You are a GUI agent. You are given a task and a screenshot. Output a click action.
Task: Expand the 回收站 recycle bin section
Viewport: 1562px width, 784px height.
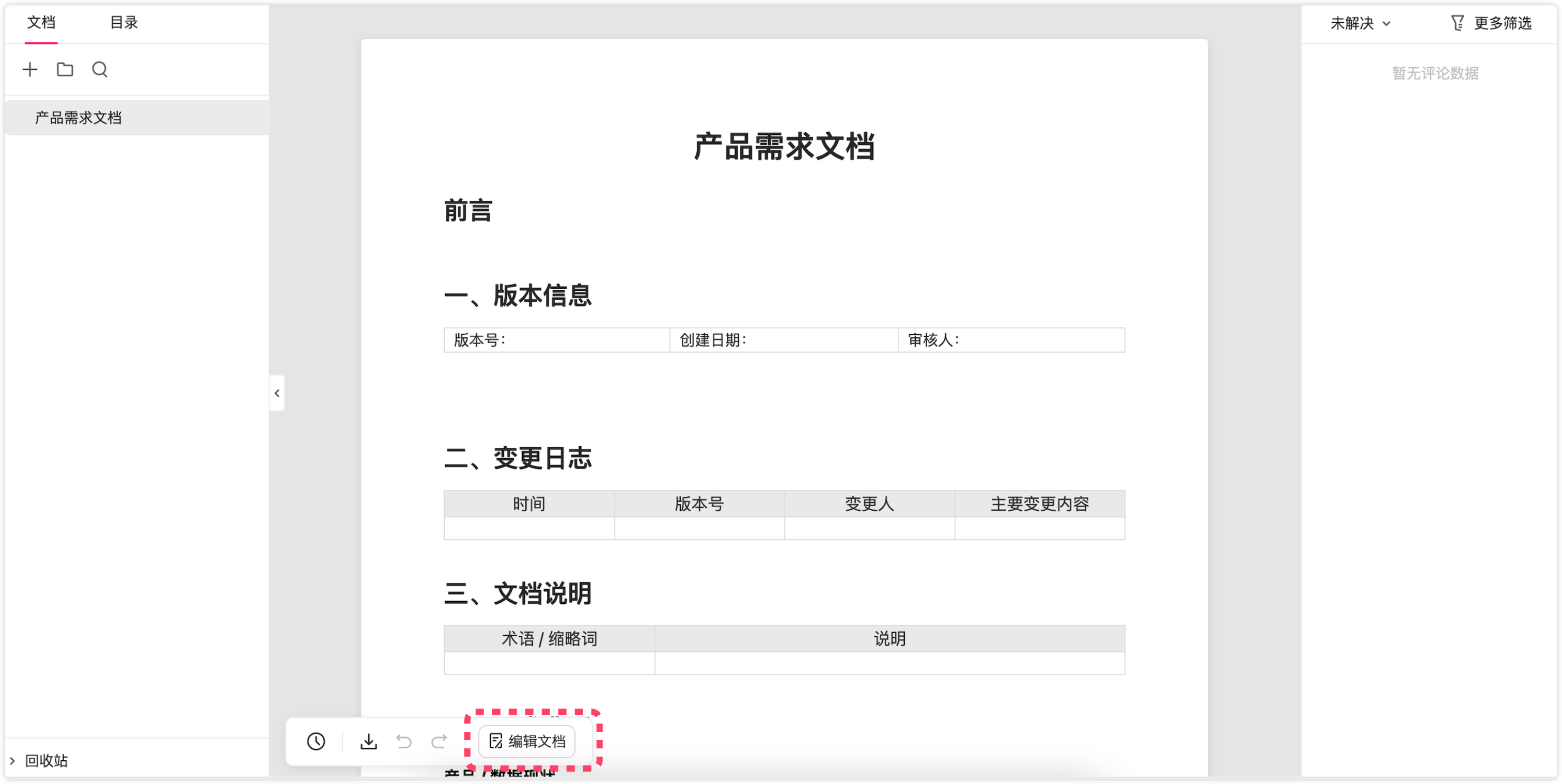tap(12, 760)
